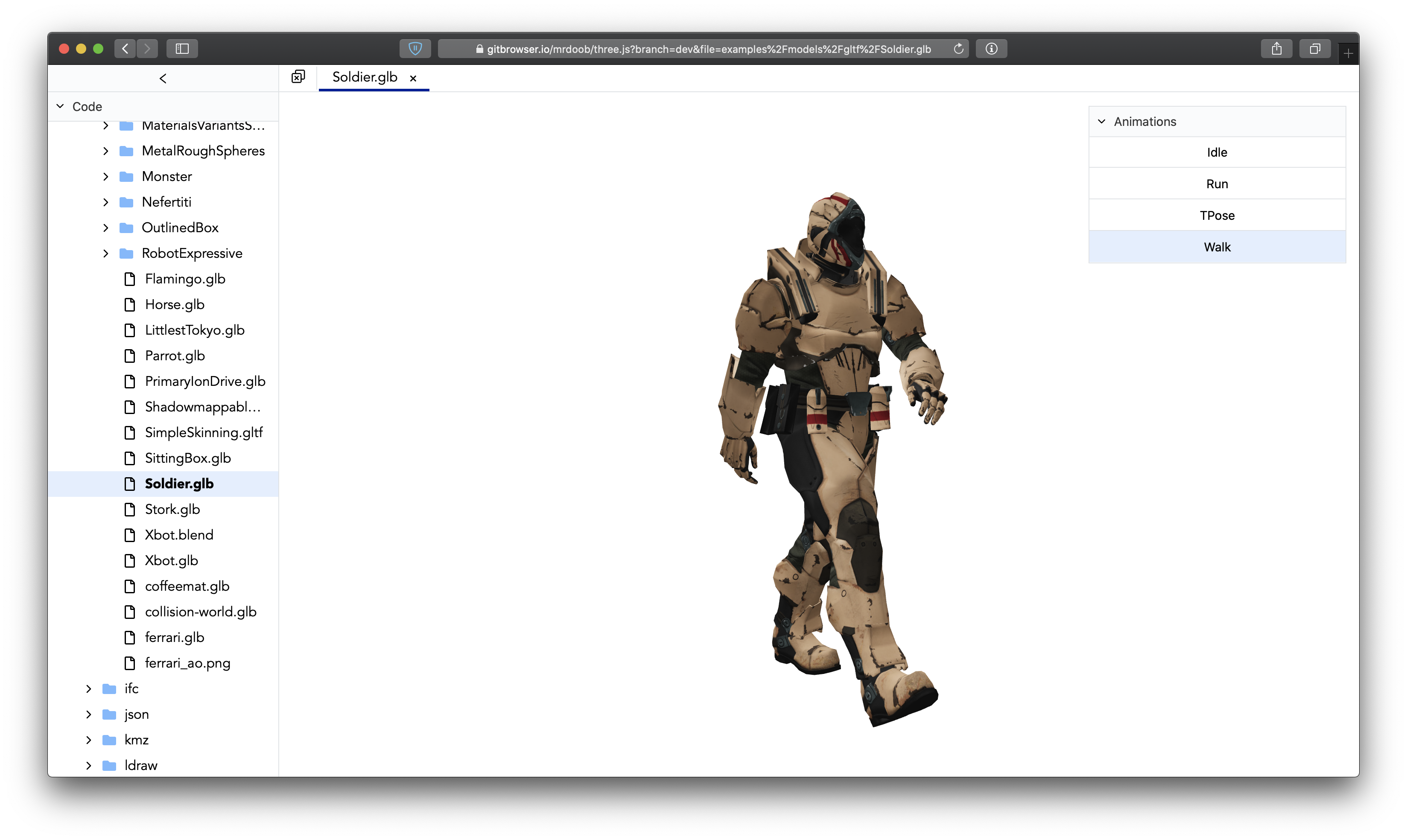The width and height of the screenshot is (1407, 840).
Task: Click the privacy shield icon
Action: (415, 49)
